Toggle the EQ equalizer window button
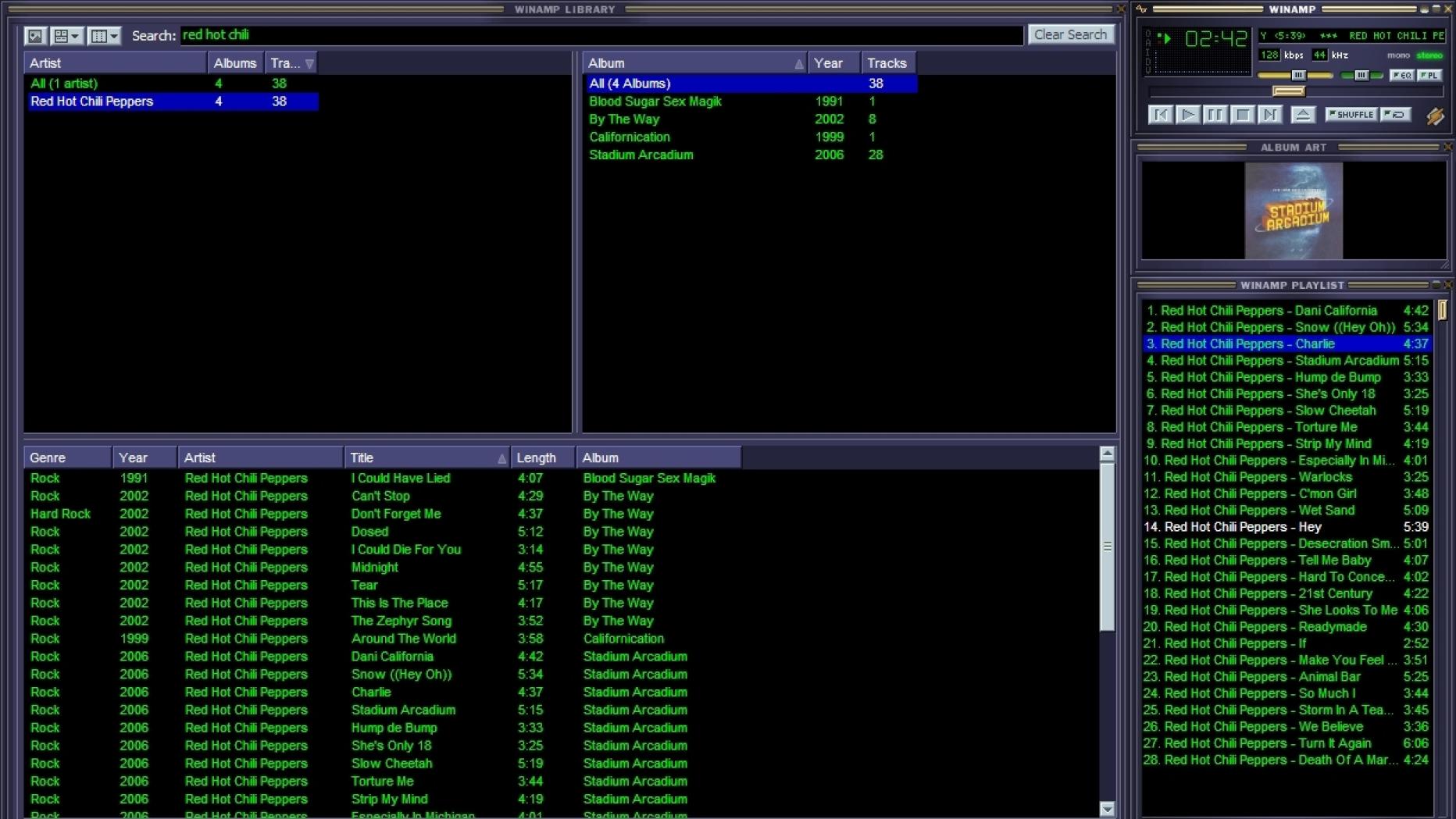The width and height of the screenshot is (1456, 819). (1402, 75)
